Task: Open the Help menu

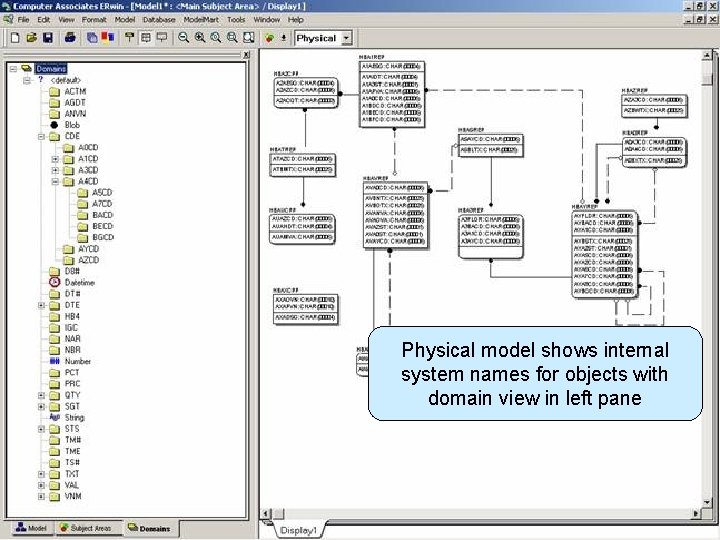Action: pyautogui.click(x=296, y=20)
